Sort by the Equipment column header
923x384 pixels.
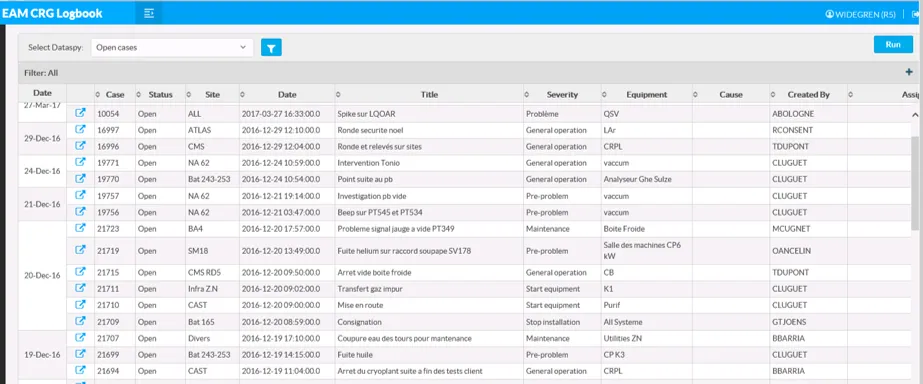click(x=646, y=94)
